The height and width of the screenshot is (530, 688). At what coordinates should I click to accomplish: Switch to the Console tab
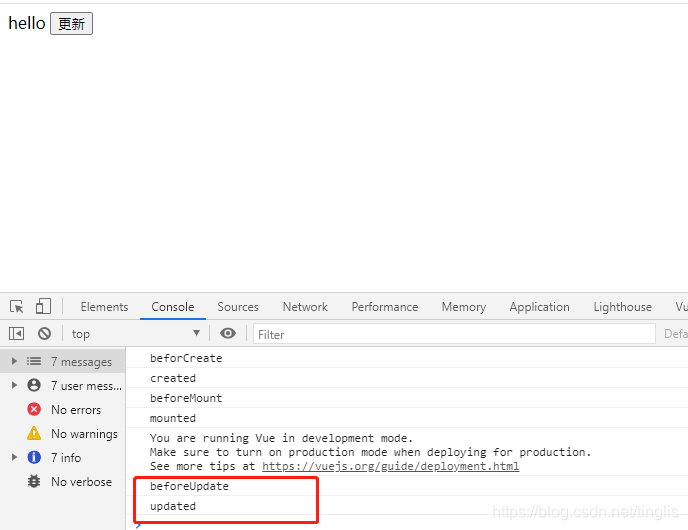coord(173,307)
